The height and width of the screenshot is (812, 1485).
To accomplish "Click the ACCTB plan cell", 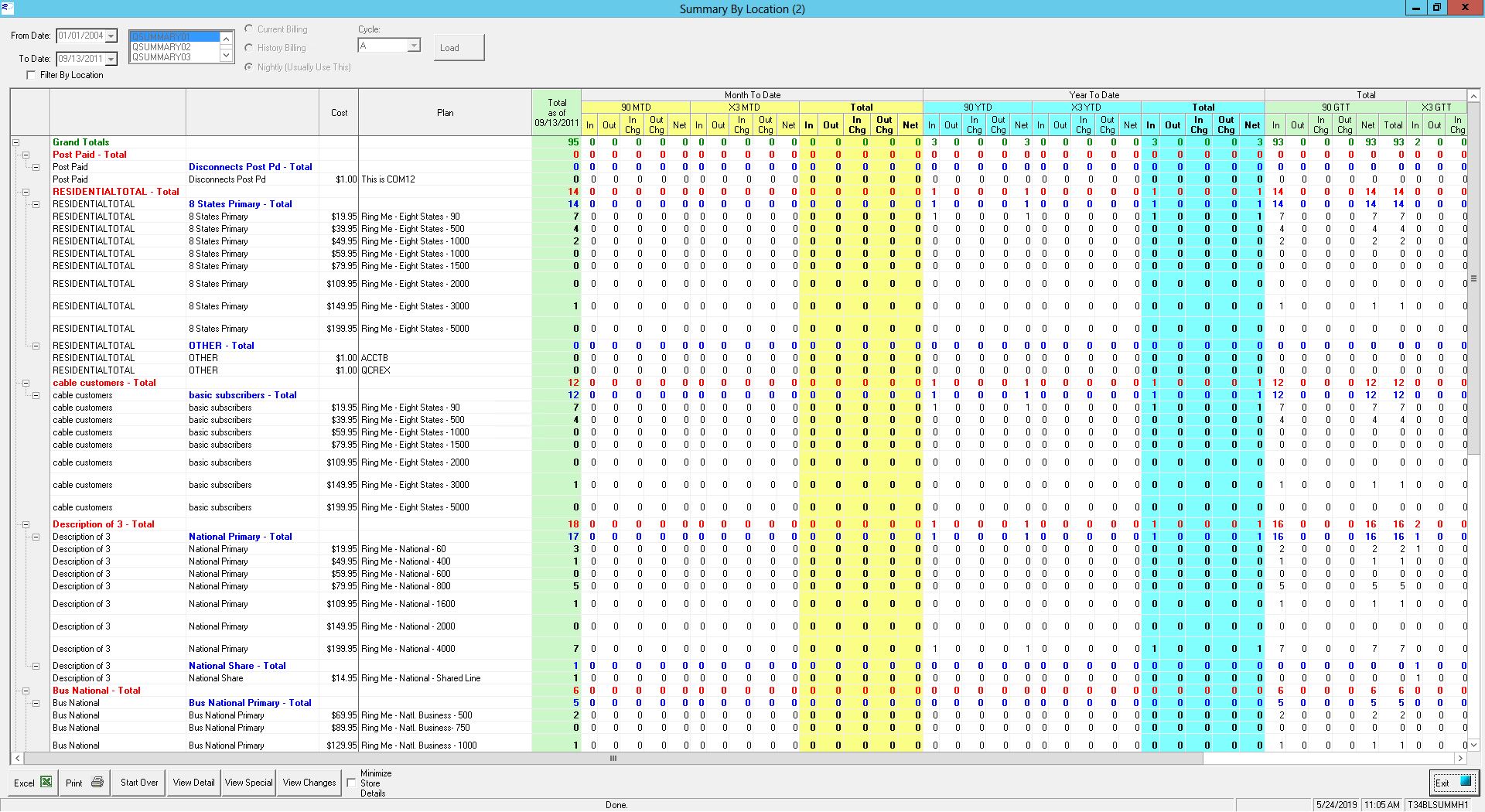I will [445, 358].
